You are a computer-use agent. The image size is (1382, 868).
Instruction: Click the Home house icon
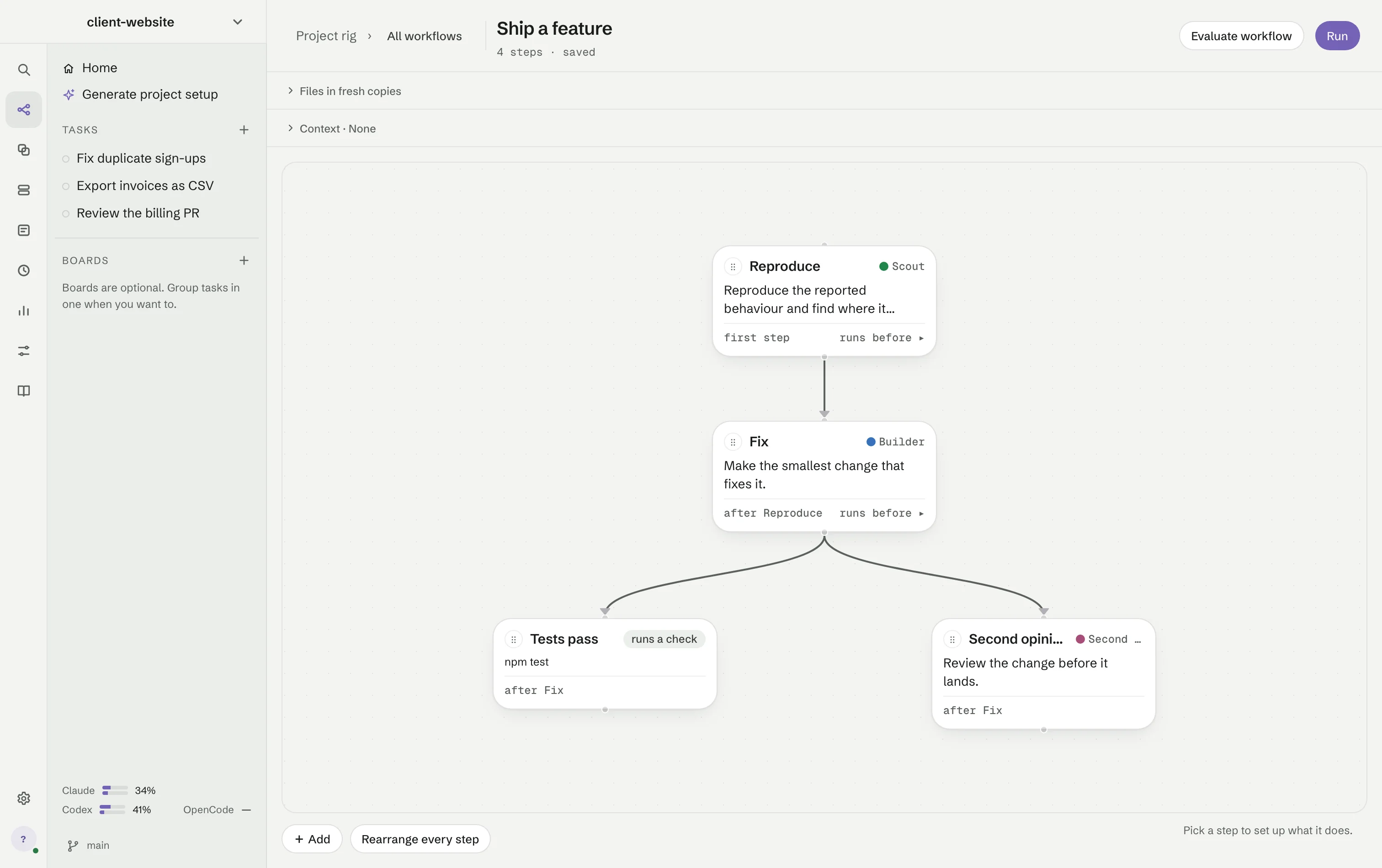[x=68, y=68]
